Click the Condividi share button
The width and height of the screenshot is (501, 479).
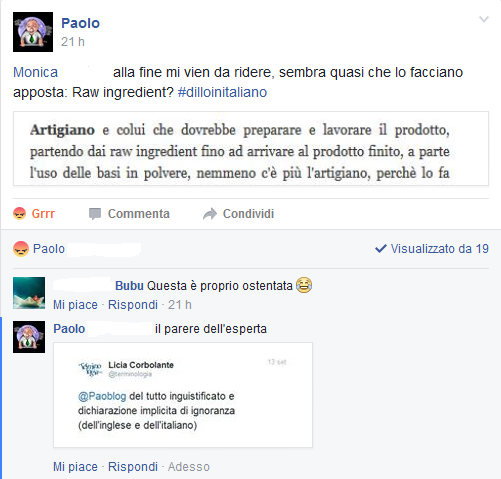[x=238, y=214]
